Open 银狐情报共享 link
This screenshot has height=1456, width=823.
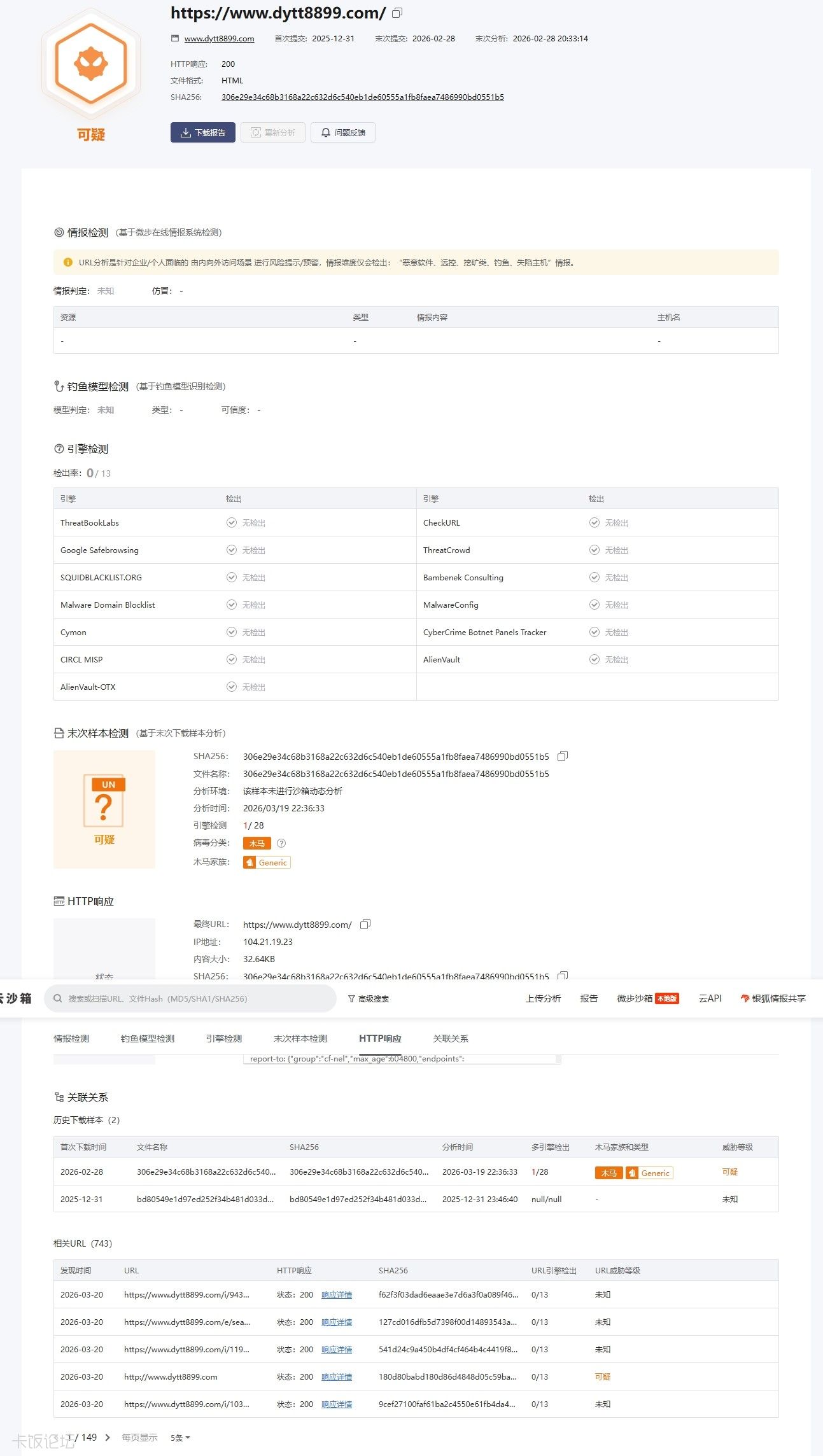(x=773, y=998)
